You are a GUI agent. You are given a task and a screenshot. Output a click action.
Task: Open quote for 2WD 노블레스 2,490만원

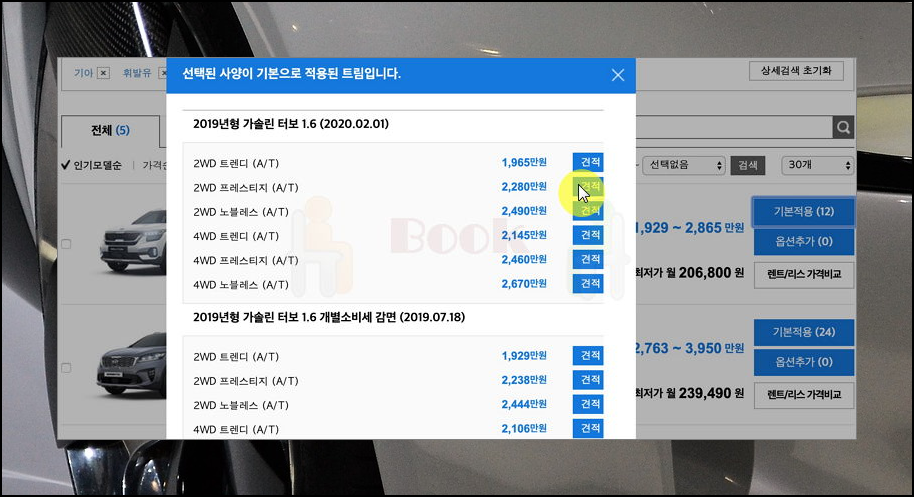tap(588, 210)
